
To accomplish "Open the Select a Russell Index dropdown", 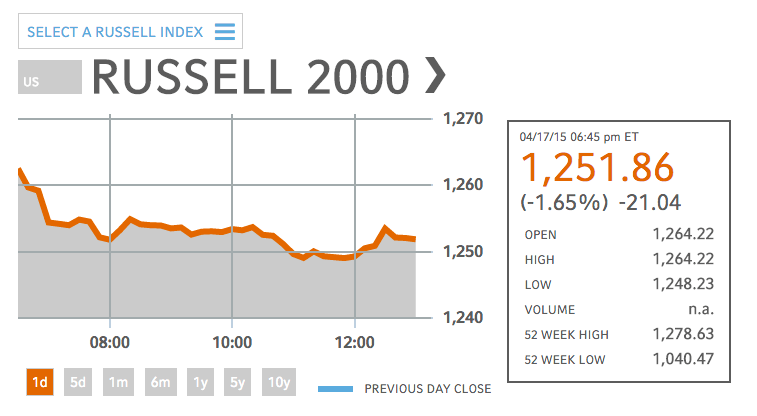I will pyautogui.click(x=130, y=32).
